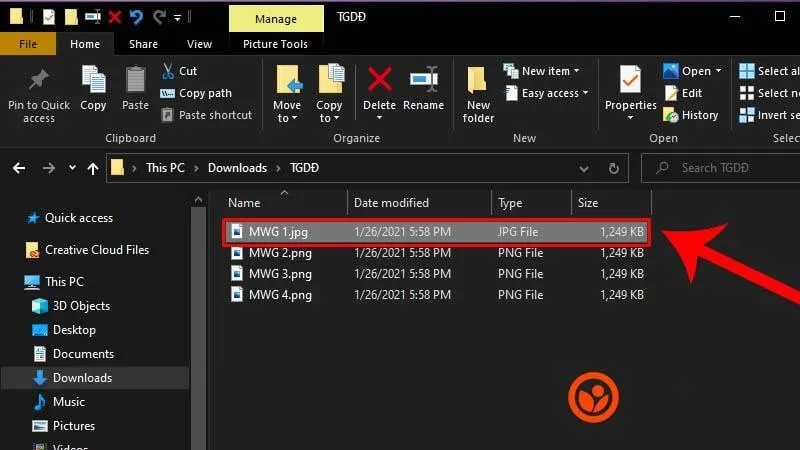The height and width of the screenshot is (450, 800).
Task: Click Pin to Quick access icon
Action: 39,80
